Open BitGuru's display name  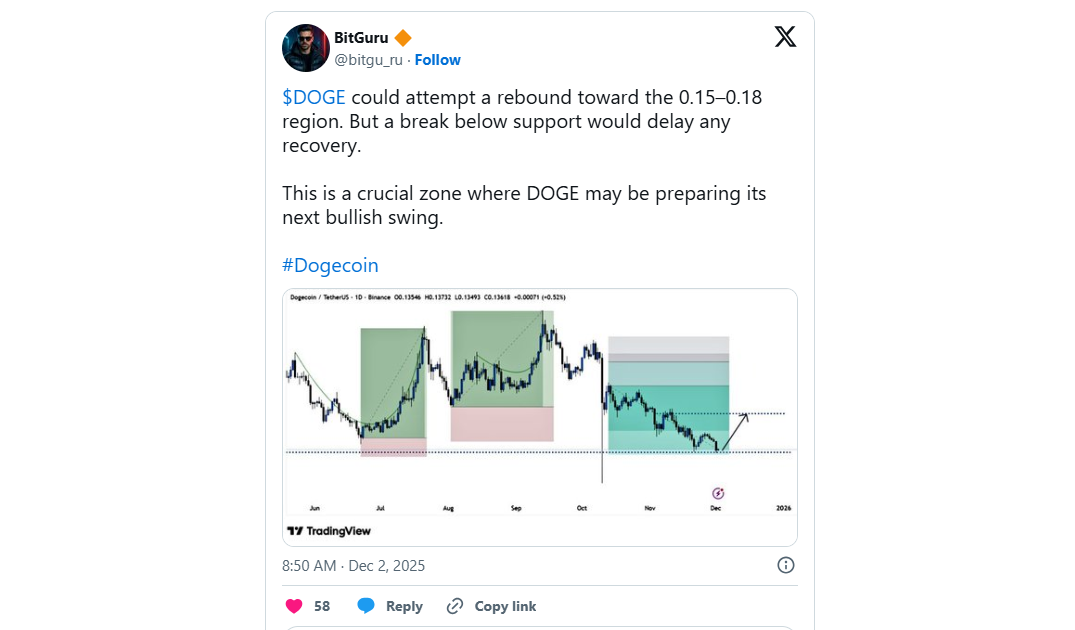tap(361, 37)
